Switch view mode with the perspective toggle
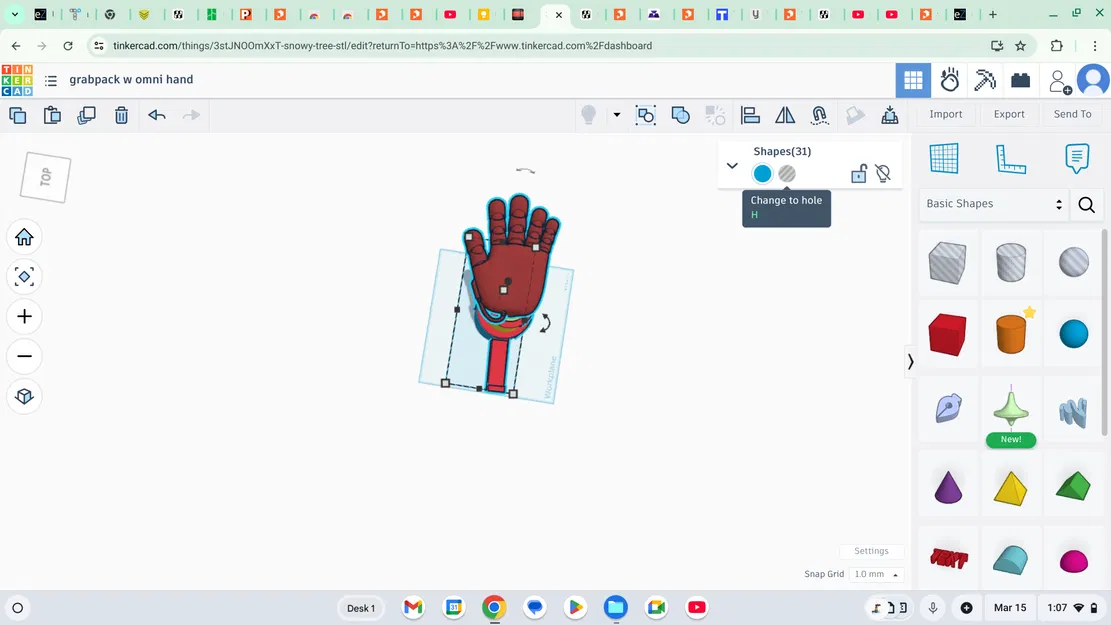Viewport: 1111px width, 625px height. tap(24, 396)
